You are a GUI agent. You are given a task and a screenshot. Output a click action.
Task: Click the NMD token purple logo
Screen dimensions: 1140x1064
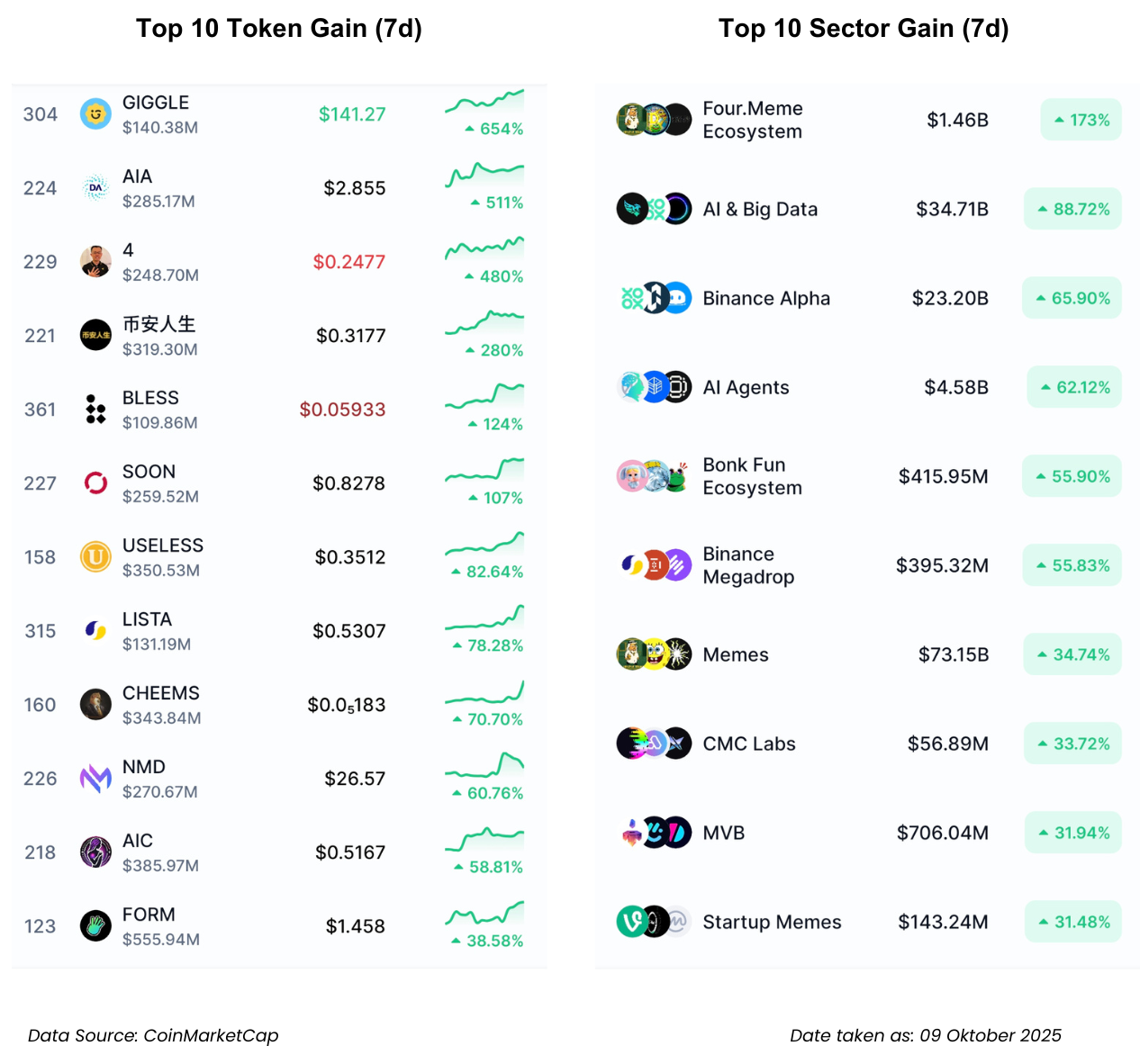coord(95,779)
